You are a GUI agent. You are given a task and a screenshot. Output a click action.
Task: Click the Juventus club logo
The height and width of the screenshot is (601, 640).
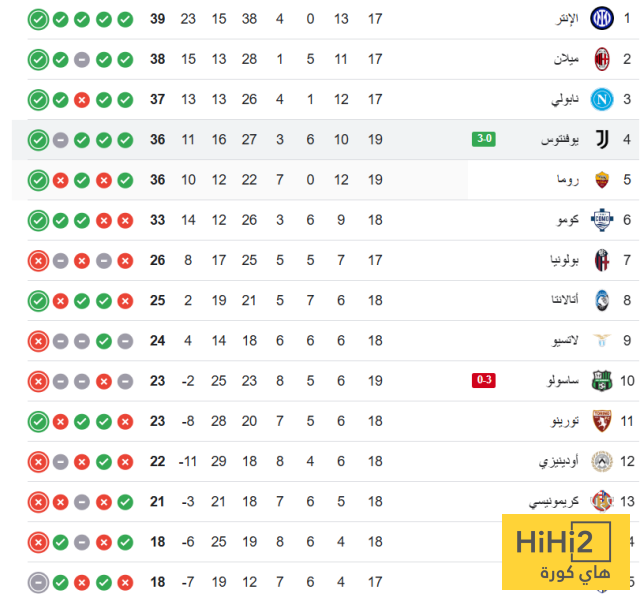(x=602, y=139)
